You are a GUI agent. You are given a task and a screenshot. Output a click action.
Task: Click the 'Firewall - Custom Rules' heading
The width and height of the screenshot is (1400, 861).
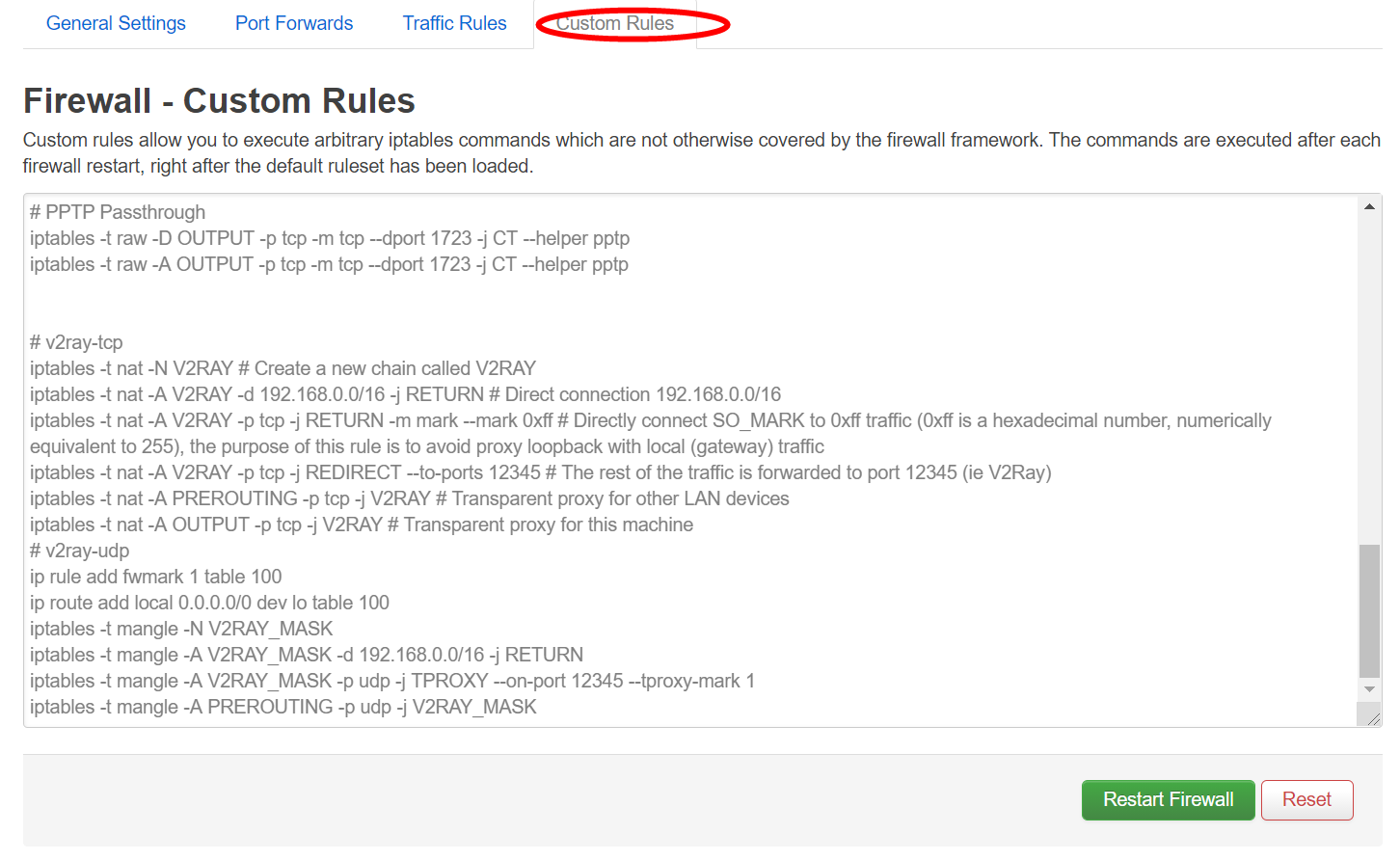pyautogui.click(x=219, y=101)
